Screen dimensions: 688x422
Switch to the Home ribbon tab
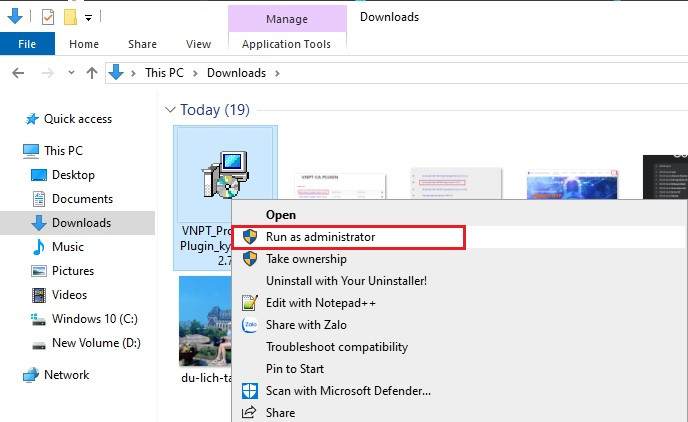pos(84,44)
